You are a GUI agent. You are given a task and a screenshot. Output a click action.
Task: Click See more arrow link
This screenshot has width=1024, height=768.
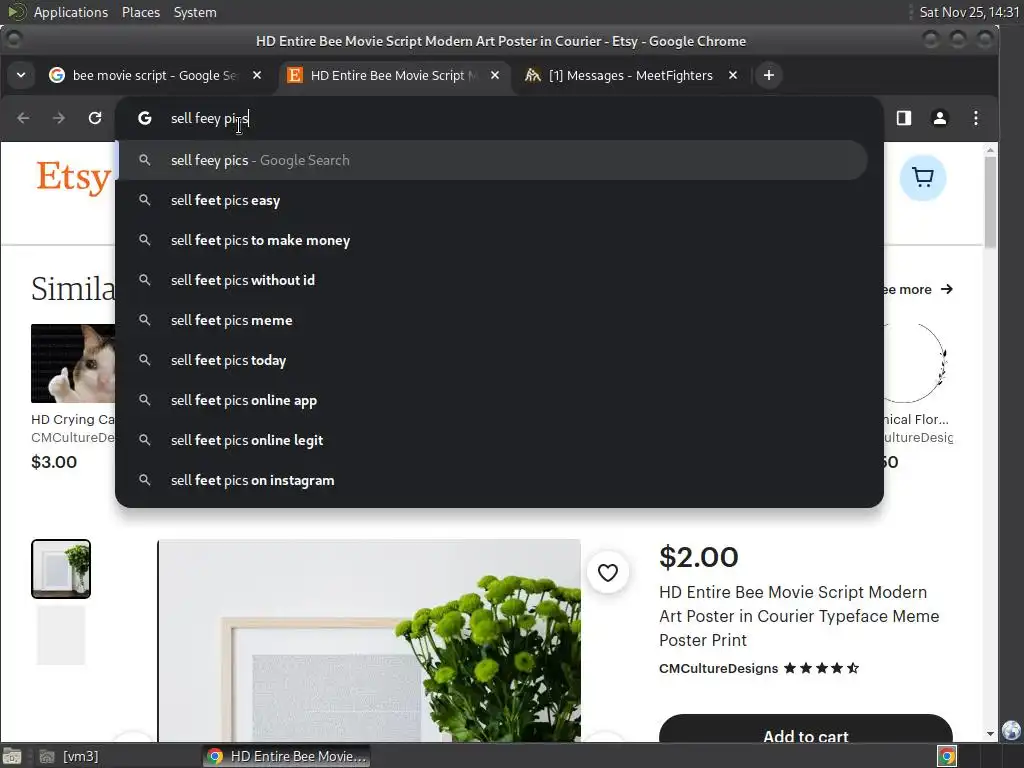[x=917, y=289]
